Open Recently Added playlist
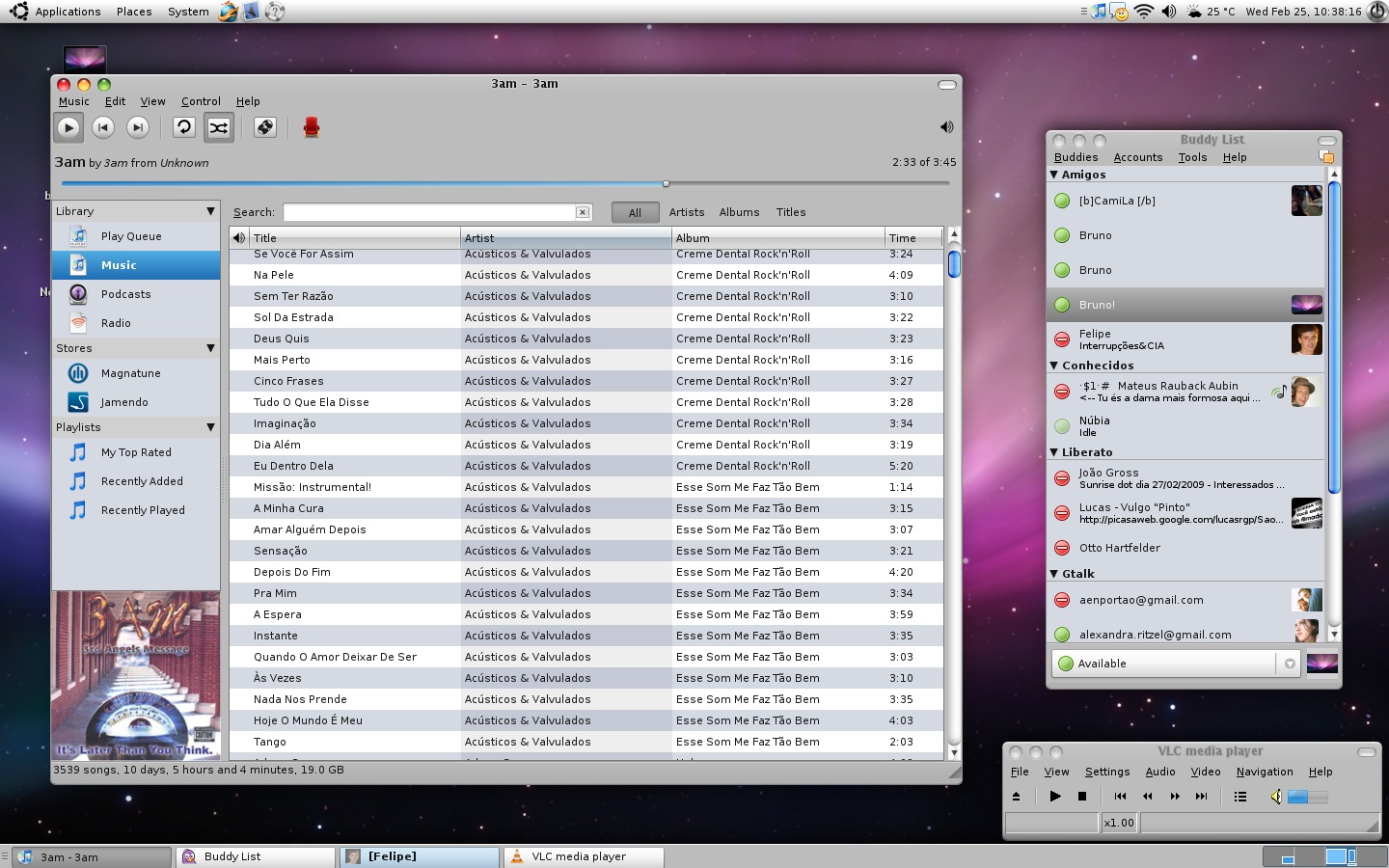The image size is (1389, 868). point(136,481)
